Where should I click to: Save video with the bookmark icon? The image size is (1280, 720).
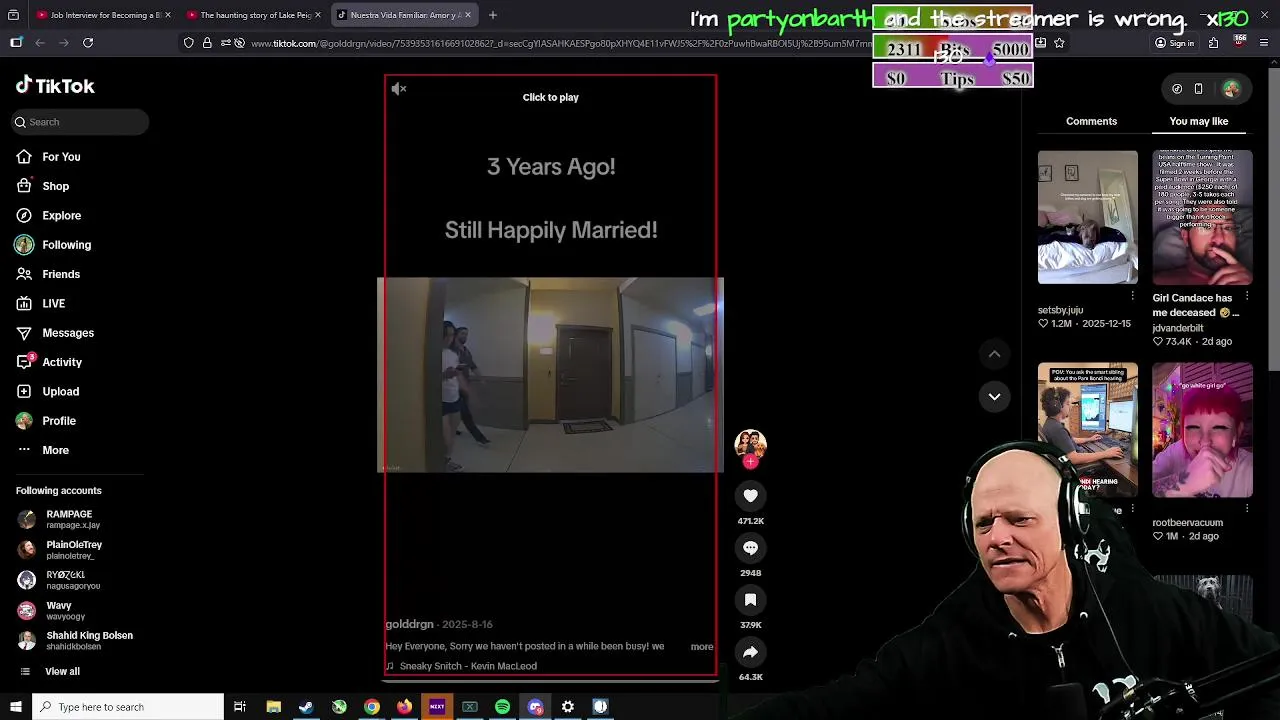pos(750,600)
